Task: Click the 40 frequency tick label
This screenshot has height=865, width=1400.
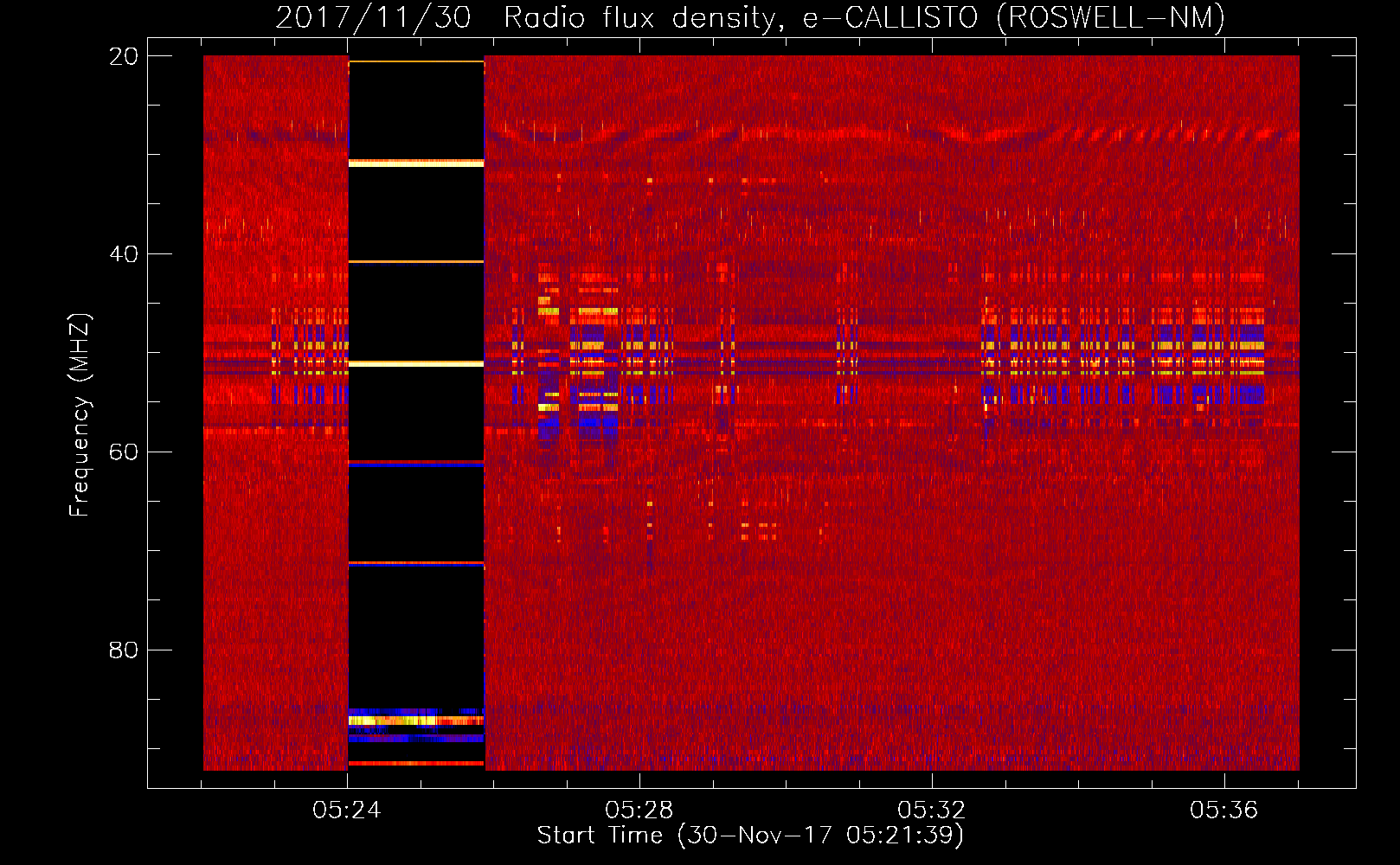Action: click(x=124, y=254)
